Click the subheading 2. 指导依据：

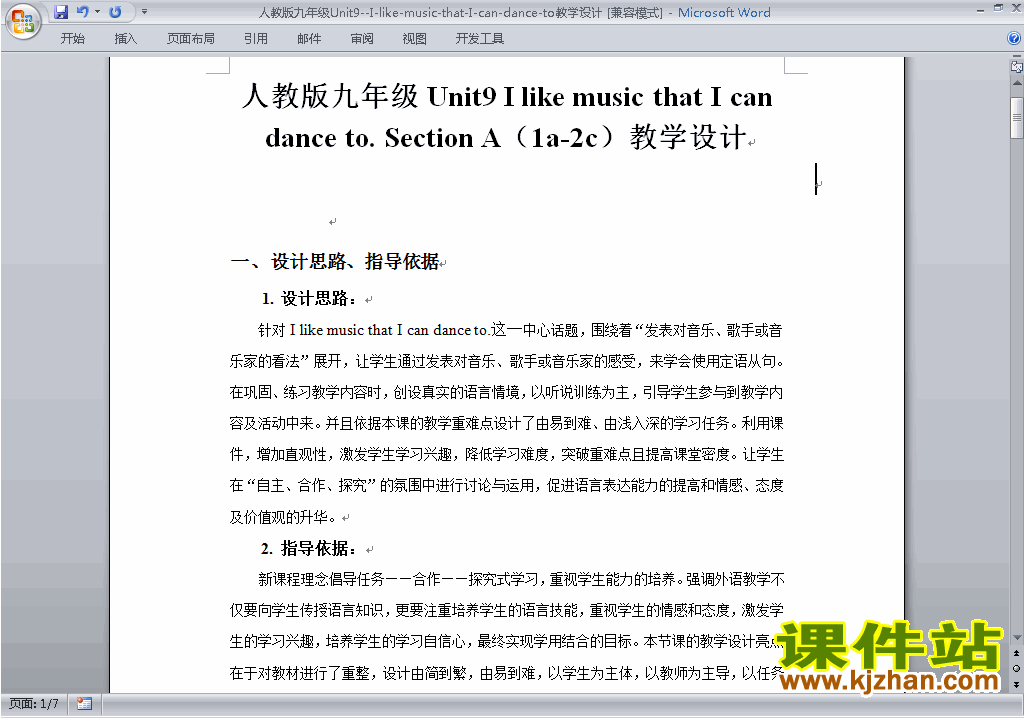coord(309,548)
